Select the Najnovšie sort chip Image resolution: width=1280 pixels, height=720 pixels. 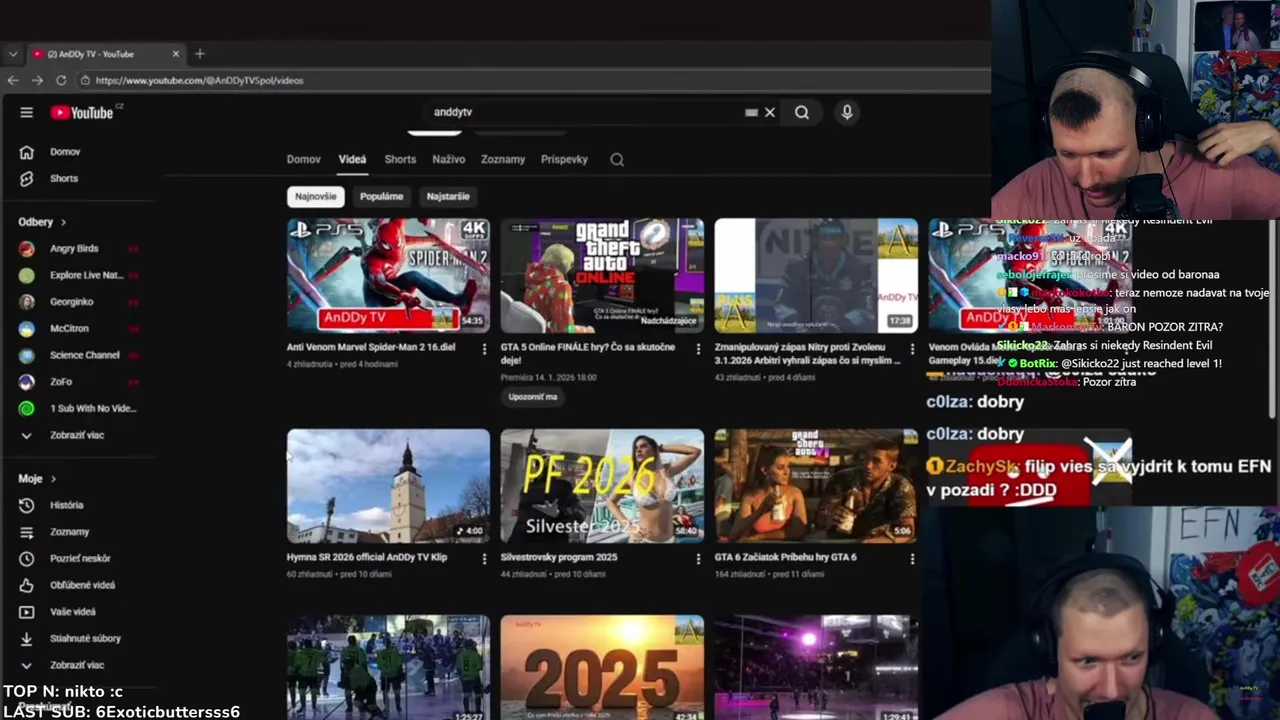[315, 196]
